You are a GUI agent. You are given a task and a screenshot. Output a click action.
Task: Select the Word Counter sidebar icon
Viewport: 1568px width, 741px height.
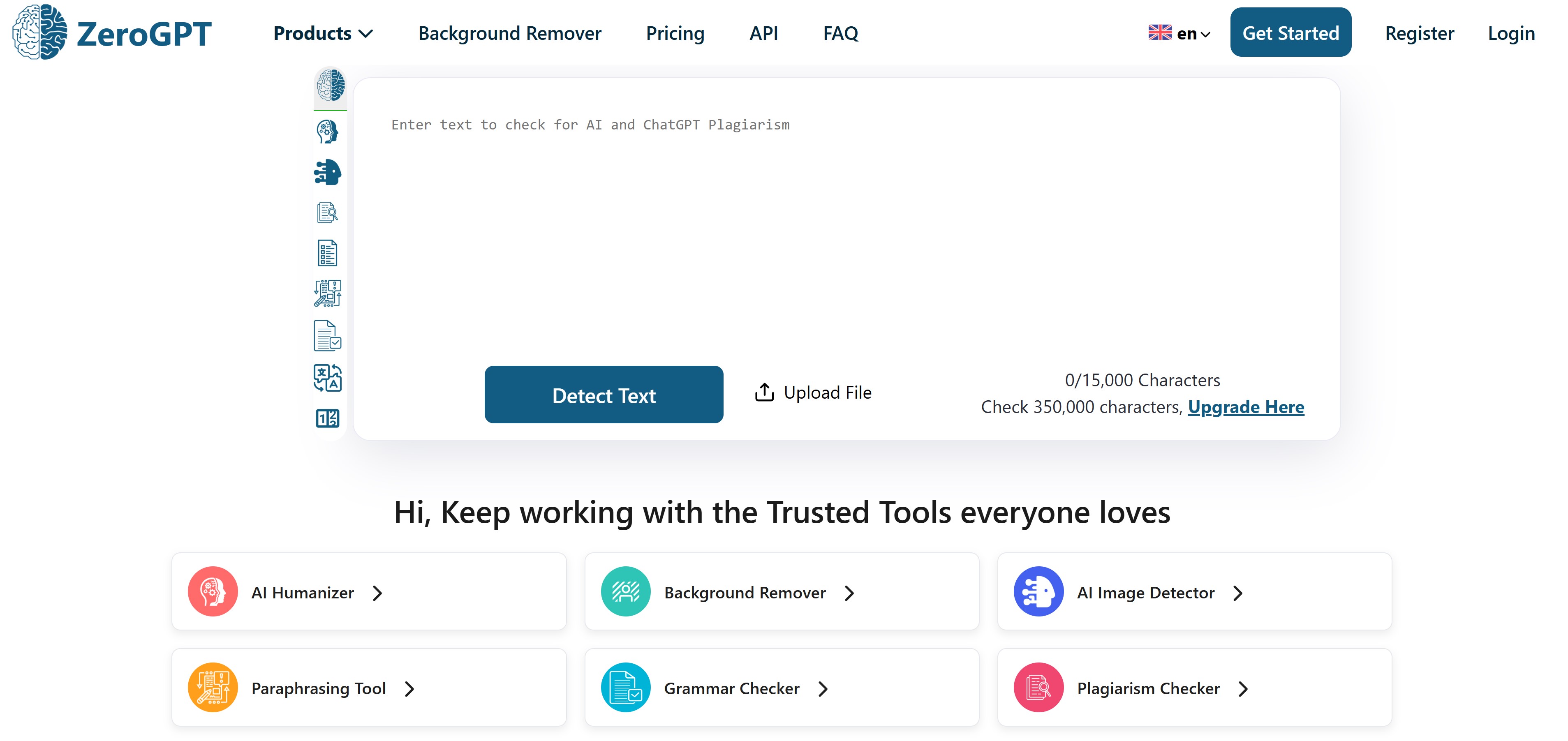click(328, 418)
